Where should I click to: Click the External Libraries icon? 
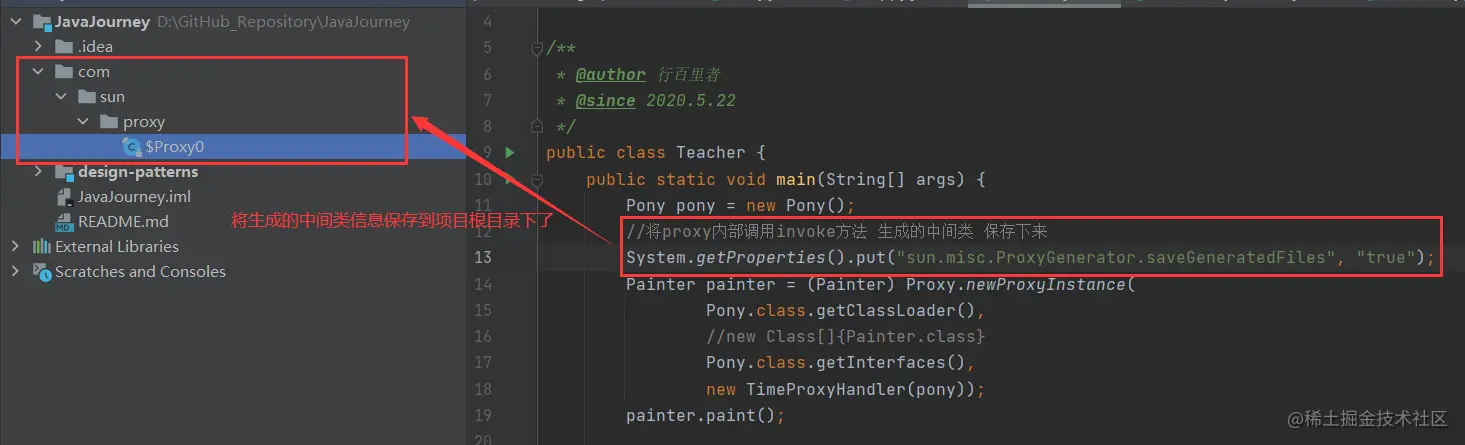click(41, 246)
